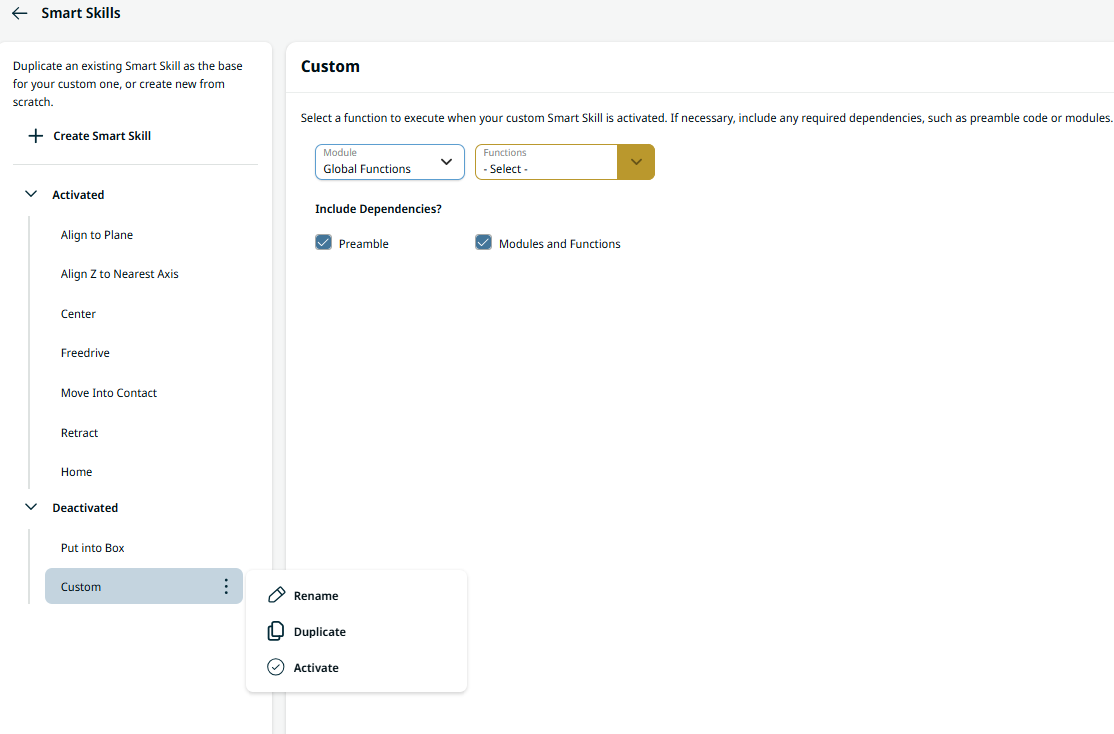Click the pencil Rename icon
The height and width of the screenshot is (734, 1114).
coord(277,596)
